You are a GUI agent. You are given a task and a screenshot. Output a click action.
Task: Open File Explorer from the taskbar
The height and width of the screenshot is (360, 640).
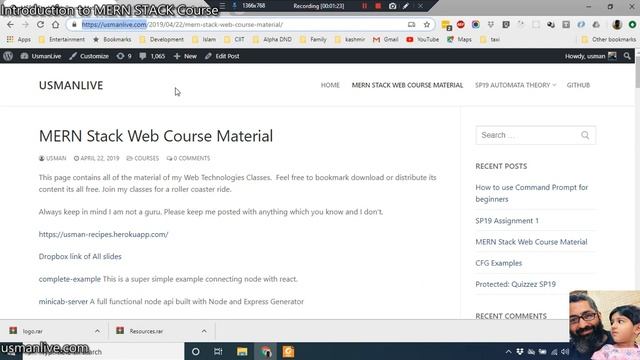tap(242, 351)
